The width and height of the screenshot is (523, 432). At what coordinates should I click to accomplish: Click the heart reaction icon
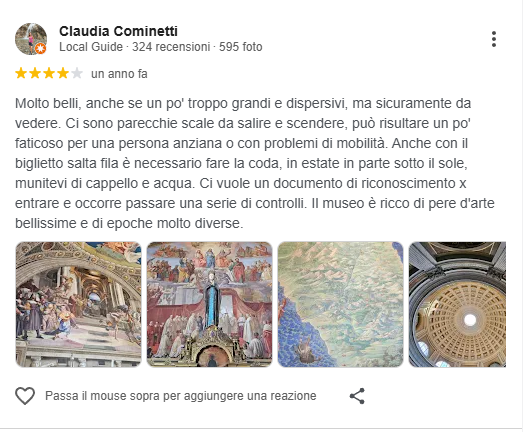click(25, 396)
